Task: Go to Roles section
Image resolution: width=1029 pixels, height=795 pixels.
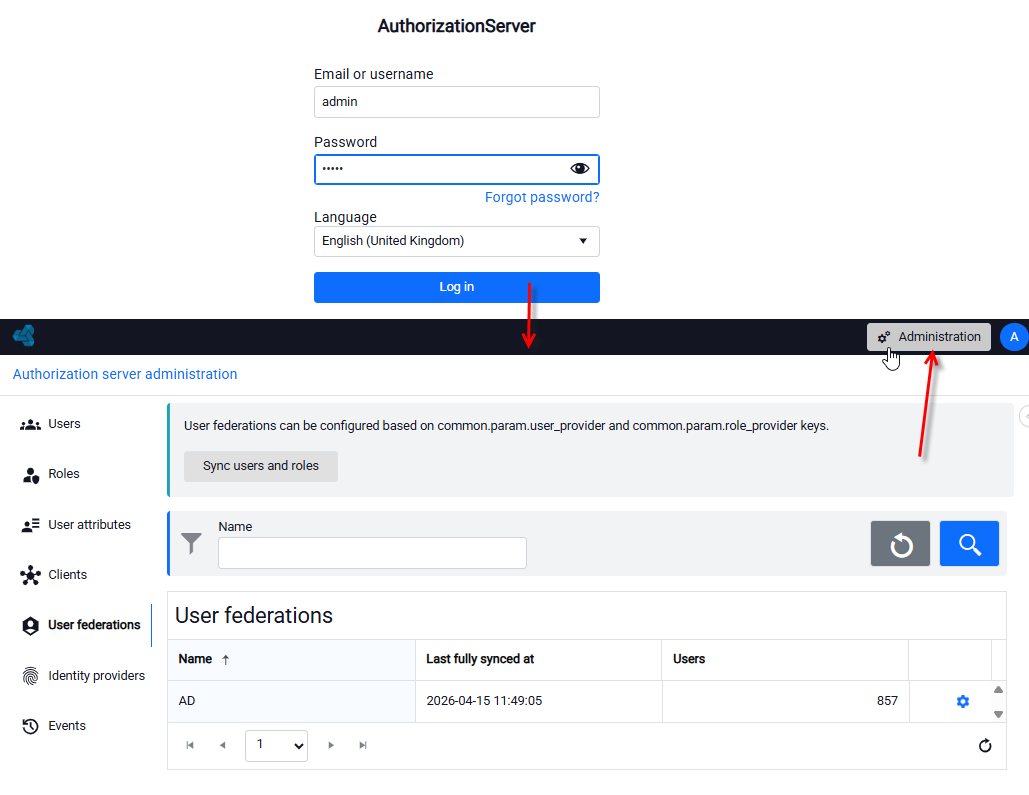Action: (x=51, y=474)
